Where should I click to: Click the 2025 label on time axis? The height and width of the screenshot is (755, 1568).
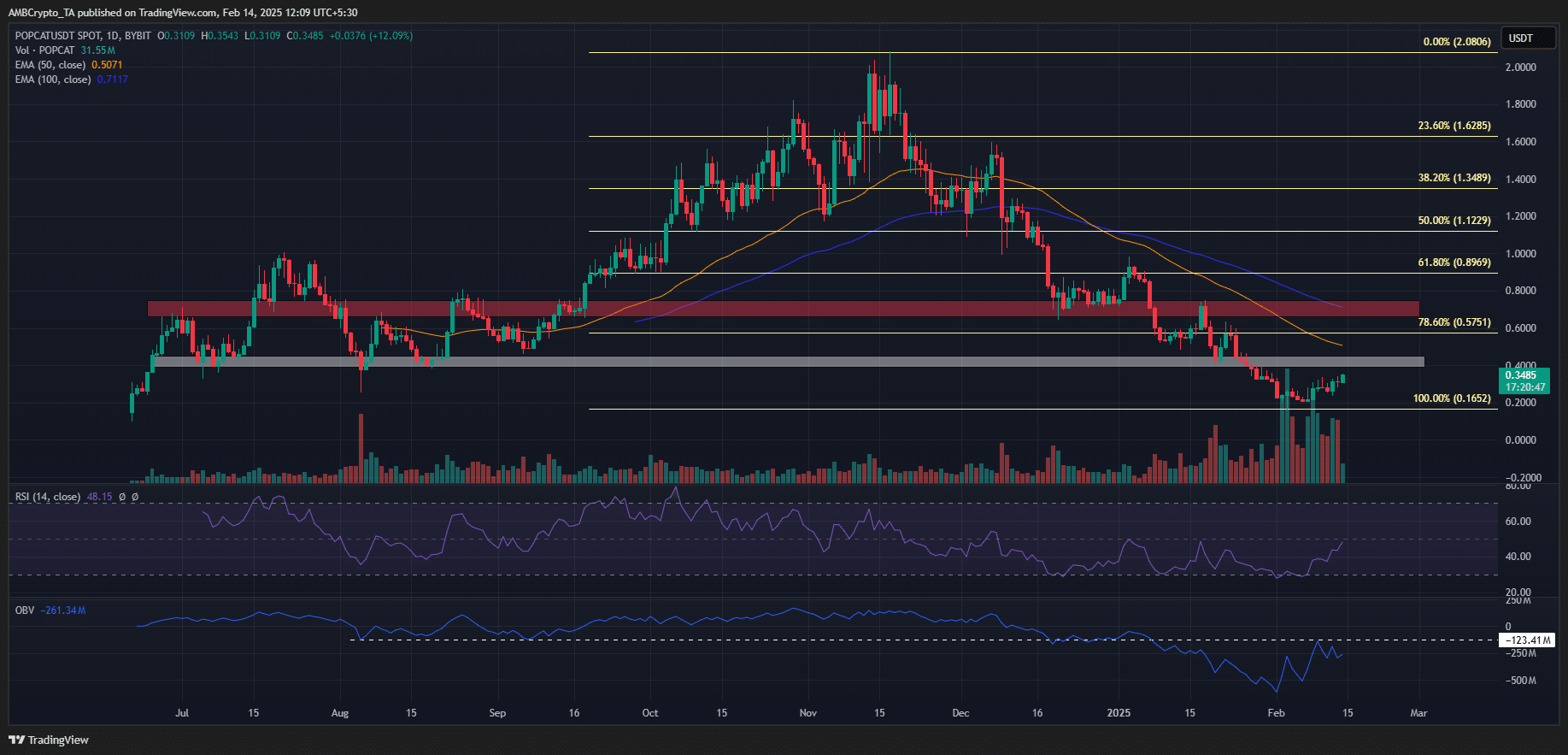(1118, 713)
